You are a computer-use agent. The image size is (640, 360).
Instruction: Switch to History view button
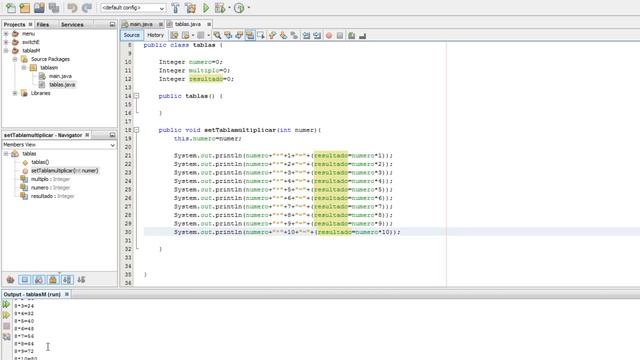click(x=155, y=35)
